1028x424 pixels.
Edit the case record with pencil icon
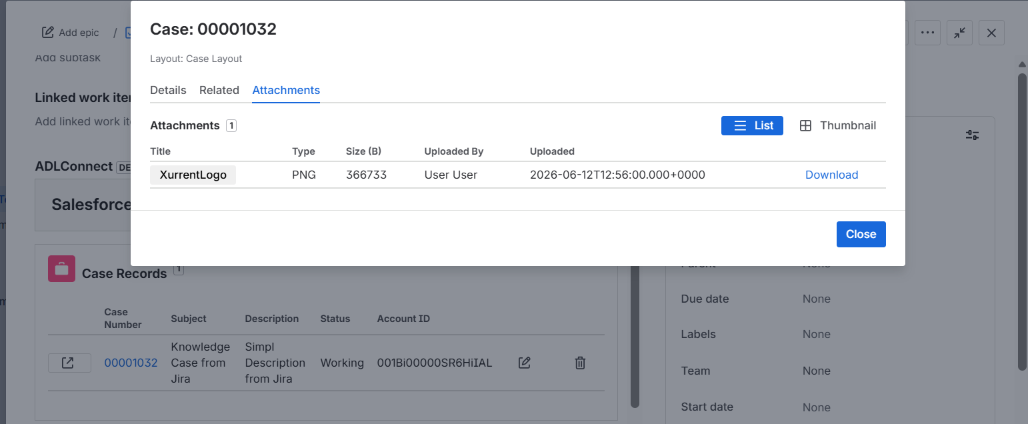tap(524, 362)
